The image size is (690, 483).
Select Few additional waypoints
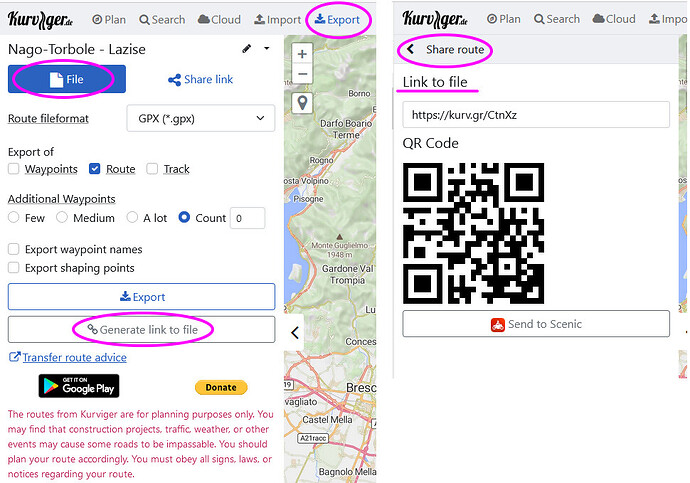click(x=14, y=217)
